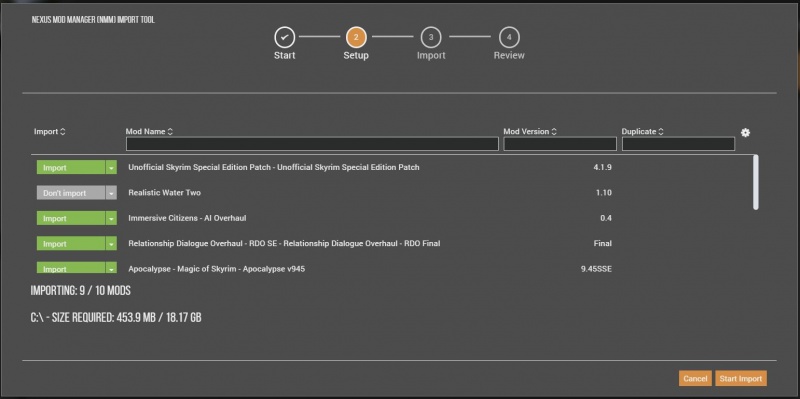Toggle Import for Relationship Dialogue Overhaul
Viewport: 800px width, 399px height.
point(71,244)
